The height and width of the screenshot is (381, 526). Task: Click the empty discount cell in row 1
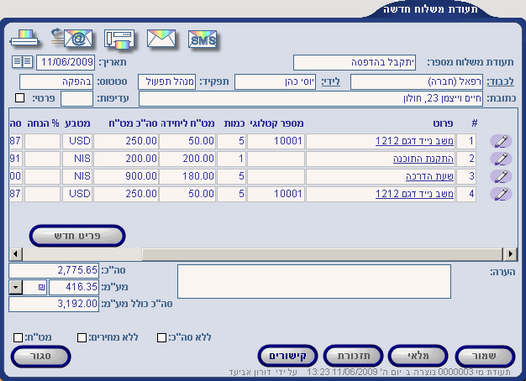(42, 141)
